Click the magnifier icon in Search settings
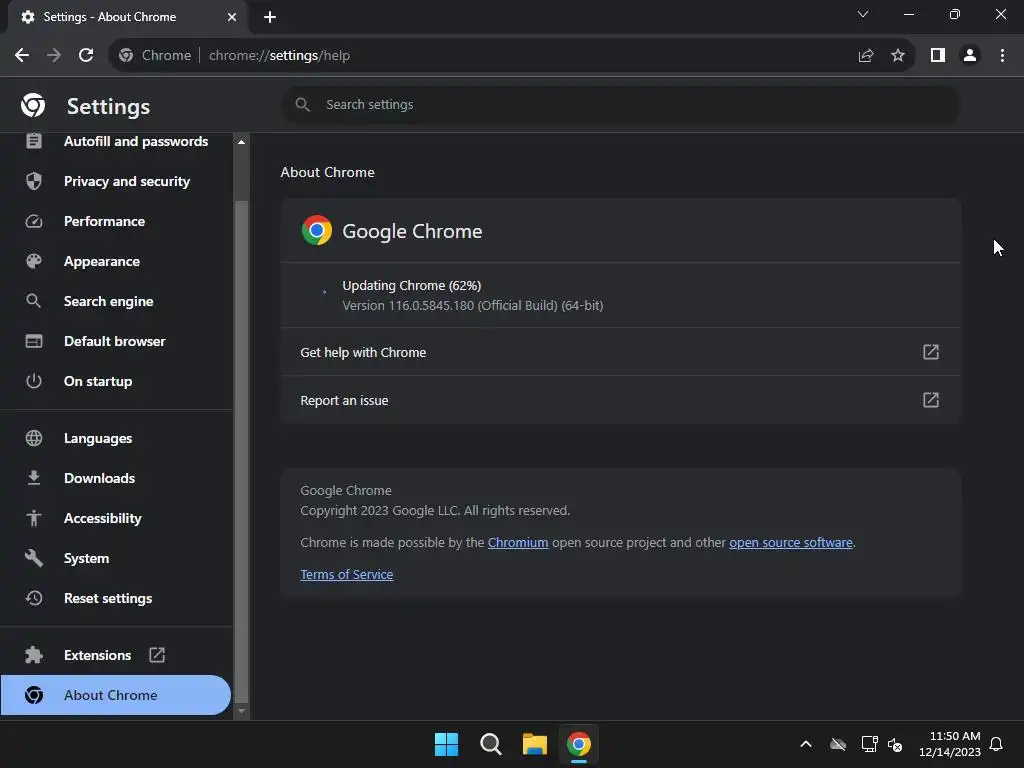Image resolution: width=1024 pixels, height=768 pixels. [x=302, y=104]
